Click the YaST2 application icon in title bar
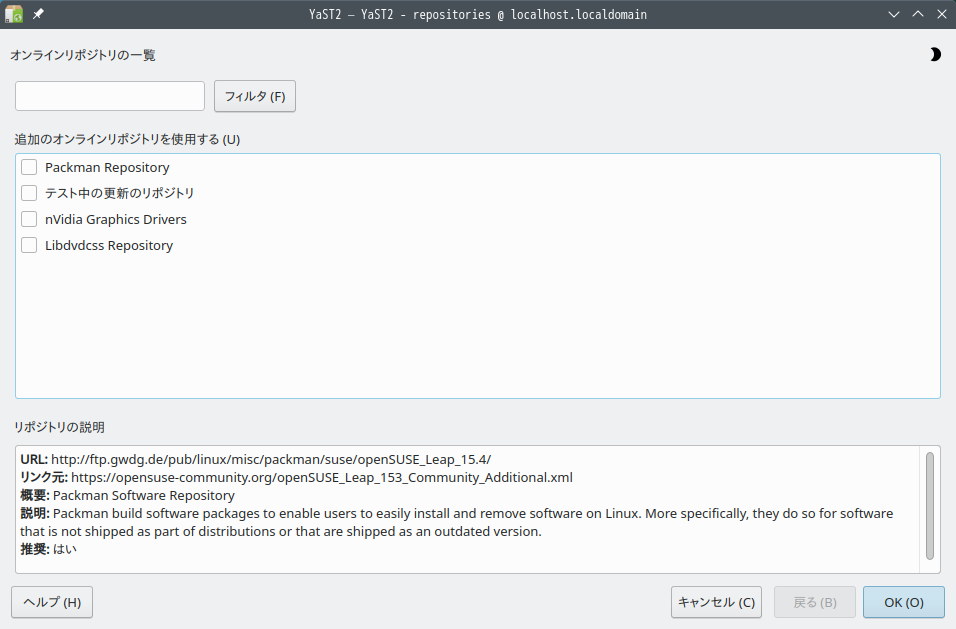Screen dimensions: 956x629 (x=14, y=14)
